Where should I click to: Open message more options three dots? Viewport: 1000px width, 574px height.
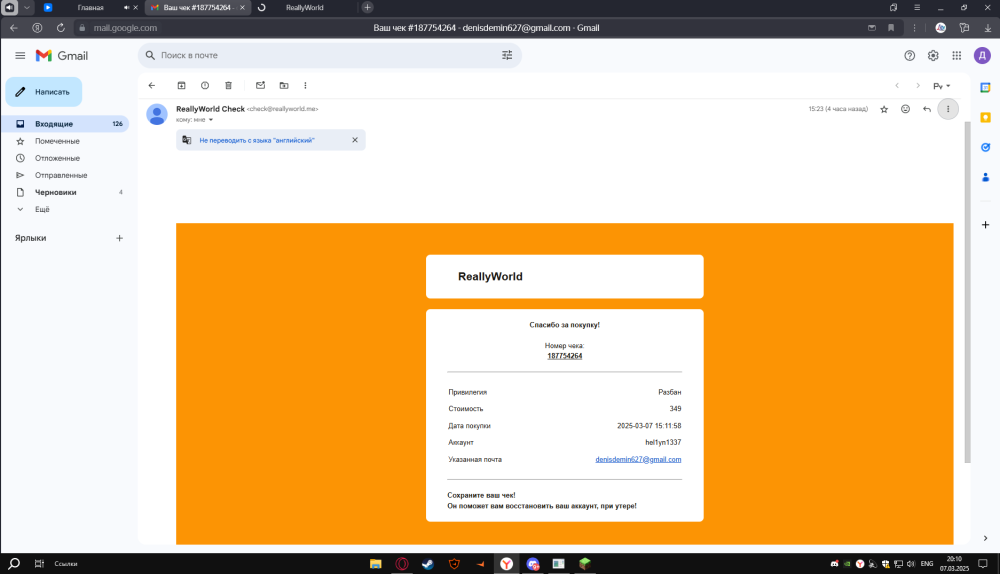click(948, 109)
